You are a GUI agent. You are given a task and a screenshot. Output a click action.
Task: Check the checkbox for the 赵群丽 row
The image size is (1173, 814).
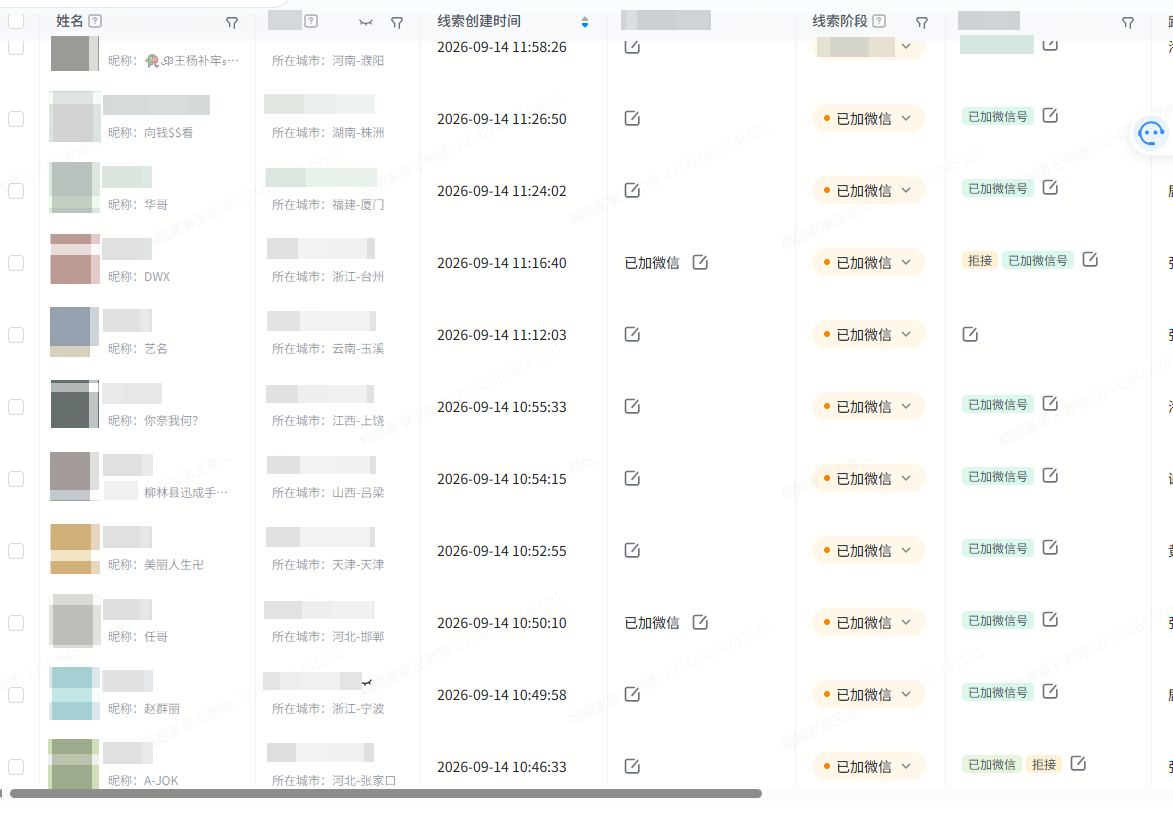tap(16, 695)
